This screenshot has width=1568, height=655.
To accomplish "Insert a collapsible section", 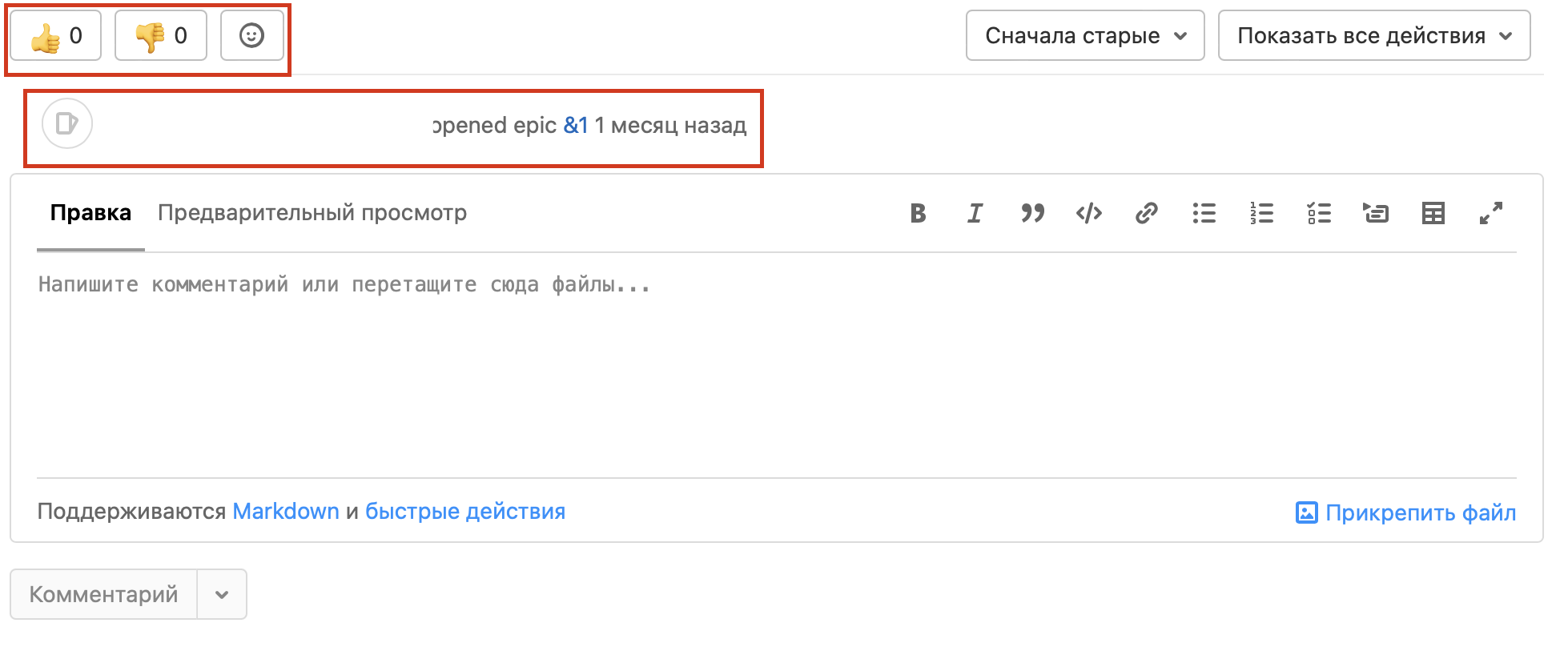I will [1376, 213].
